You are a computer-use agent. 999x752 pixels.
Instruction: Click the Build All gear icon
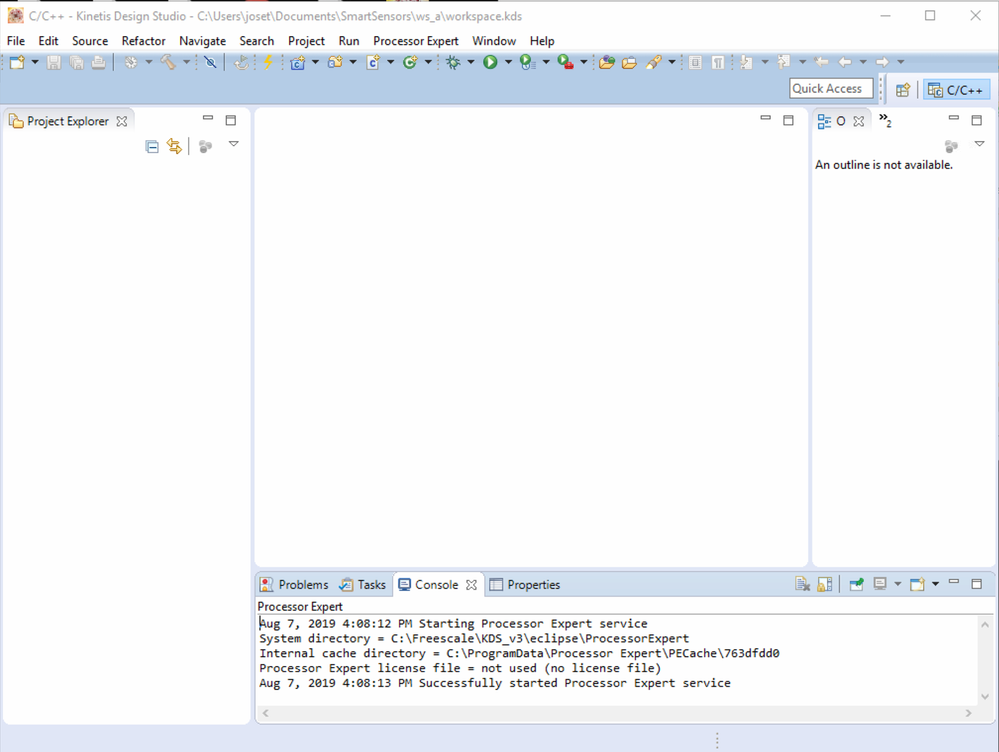pos(131,62)
